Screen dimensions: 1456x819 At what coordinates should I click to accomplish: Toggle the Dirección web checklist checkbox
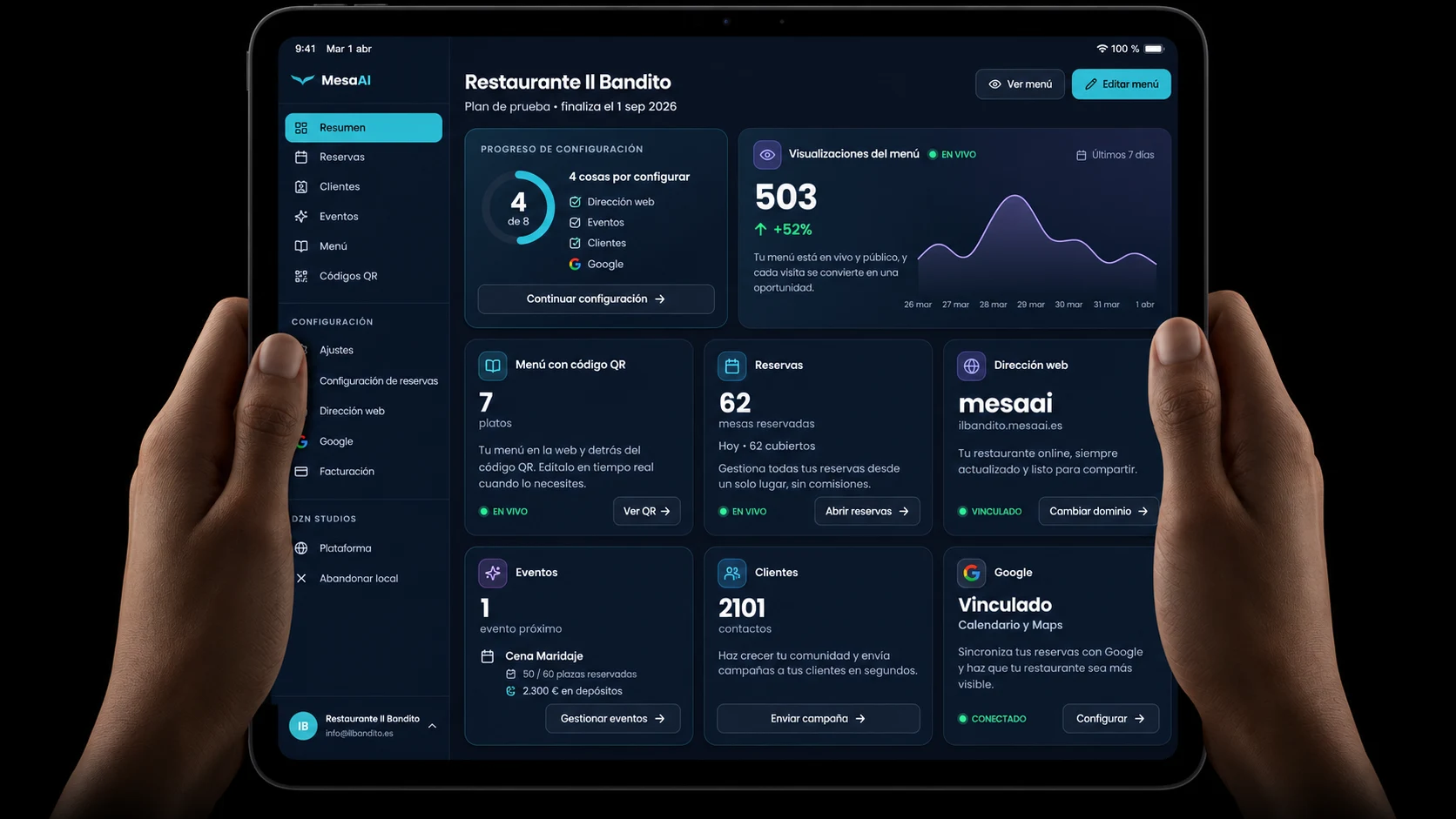pyautogui.click(x=575, y=202)
